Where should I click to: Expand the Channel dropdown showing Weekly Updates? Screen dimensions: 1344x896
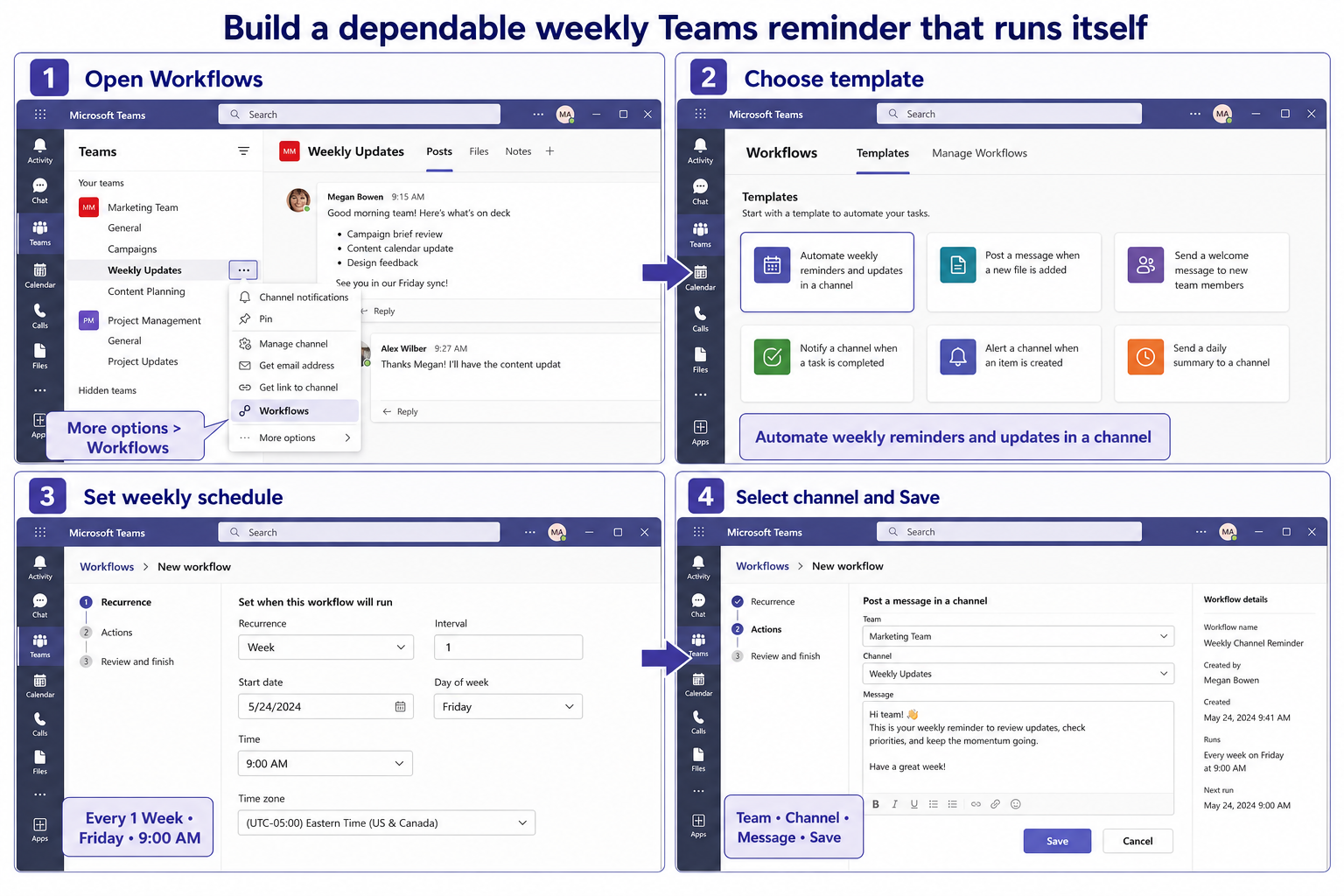coord(1018,674)
